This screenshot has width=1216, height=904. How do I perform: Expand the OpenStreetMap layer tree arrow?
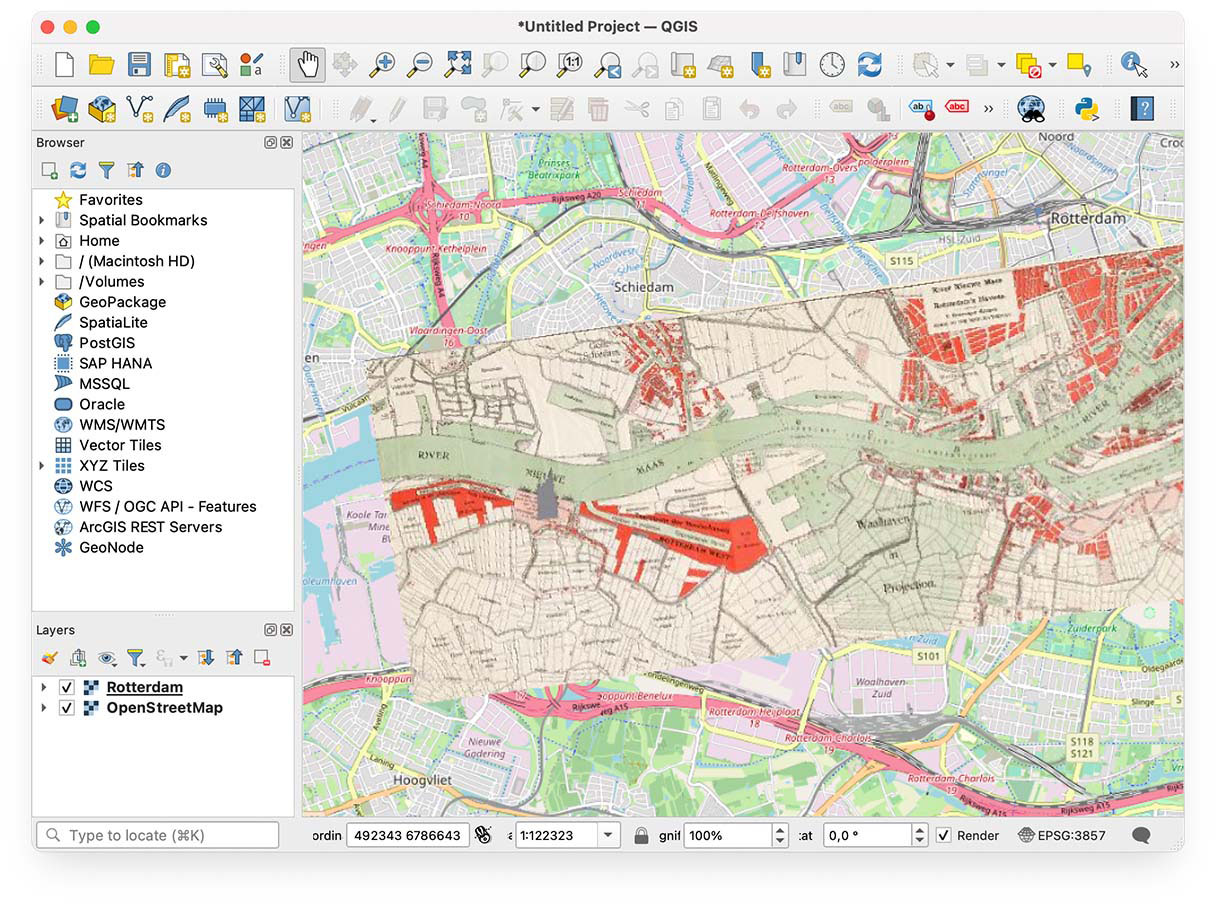pos(43,708)
